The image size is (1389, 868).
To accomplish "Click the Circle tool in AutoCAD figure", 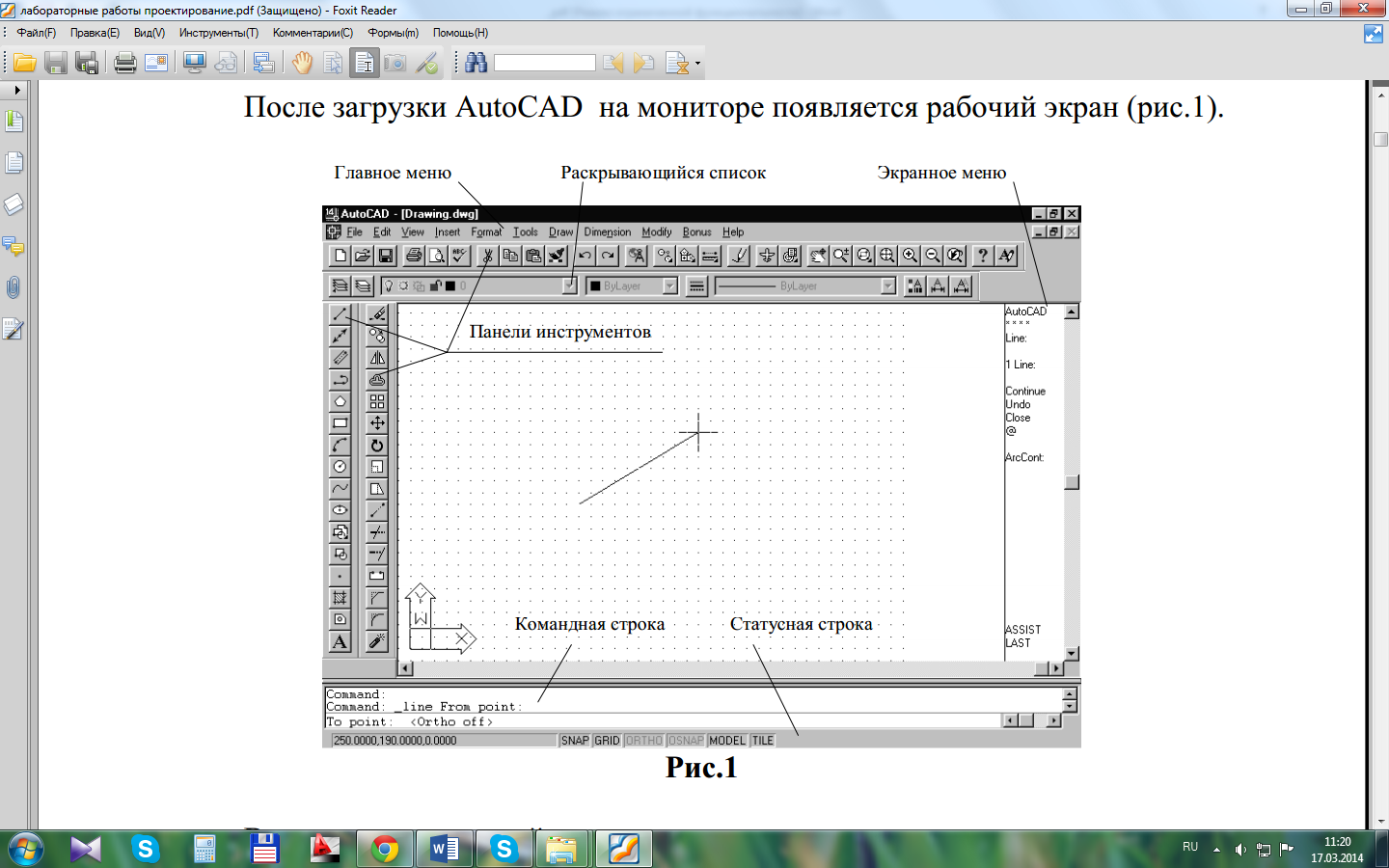I will point(340,467).
